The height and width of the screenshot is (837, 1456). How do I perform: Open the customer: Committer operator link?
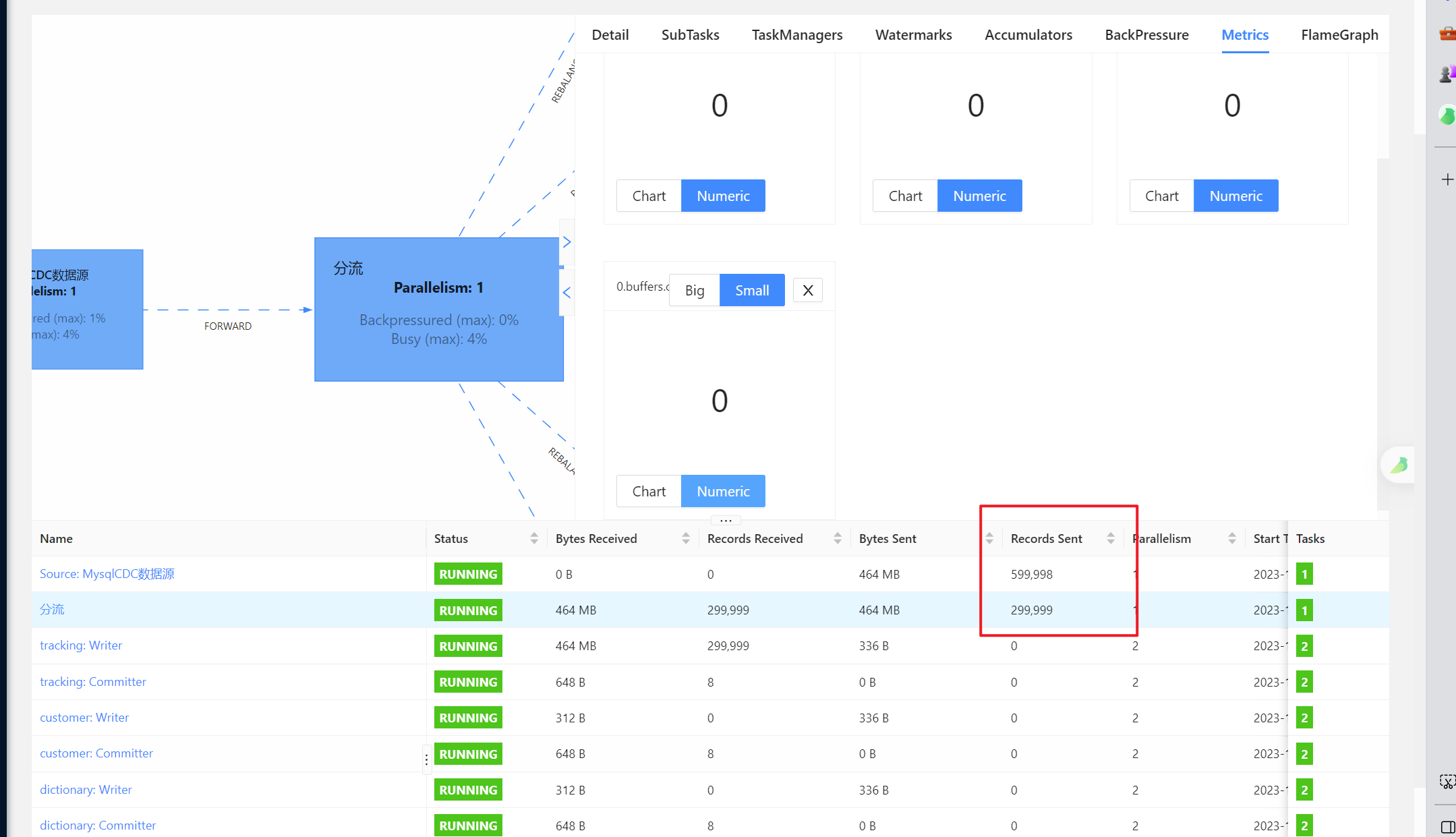(x=96, y=753)
